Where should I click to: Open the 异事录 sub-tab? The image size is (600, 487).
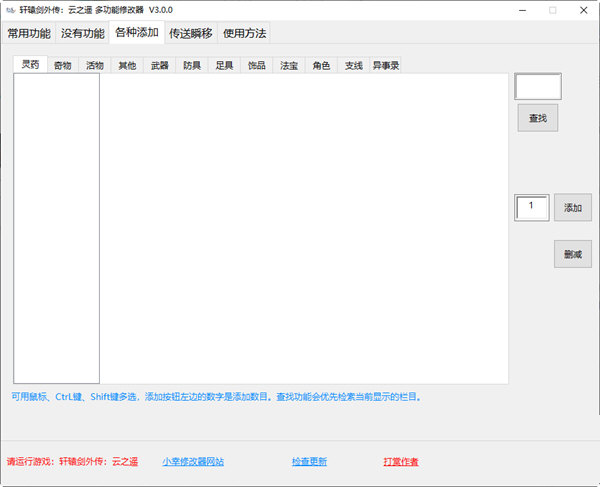click(386, 65)
